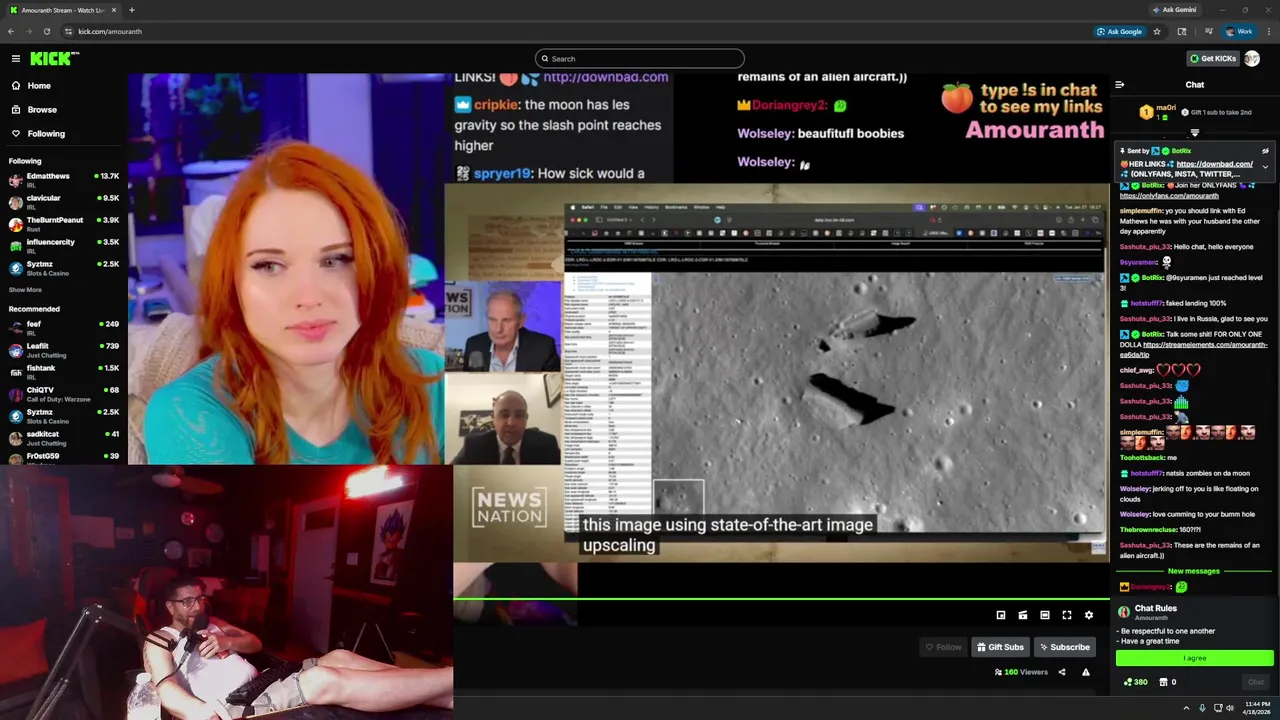
Task: Select the Amouranth Stream browser tab
Action: click(63, 10)
